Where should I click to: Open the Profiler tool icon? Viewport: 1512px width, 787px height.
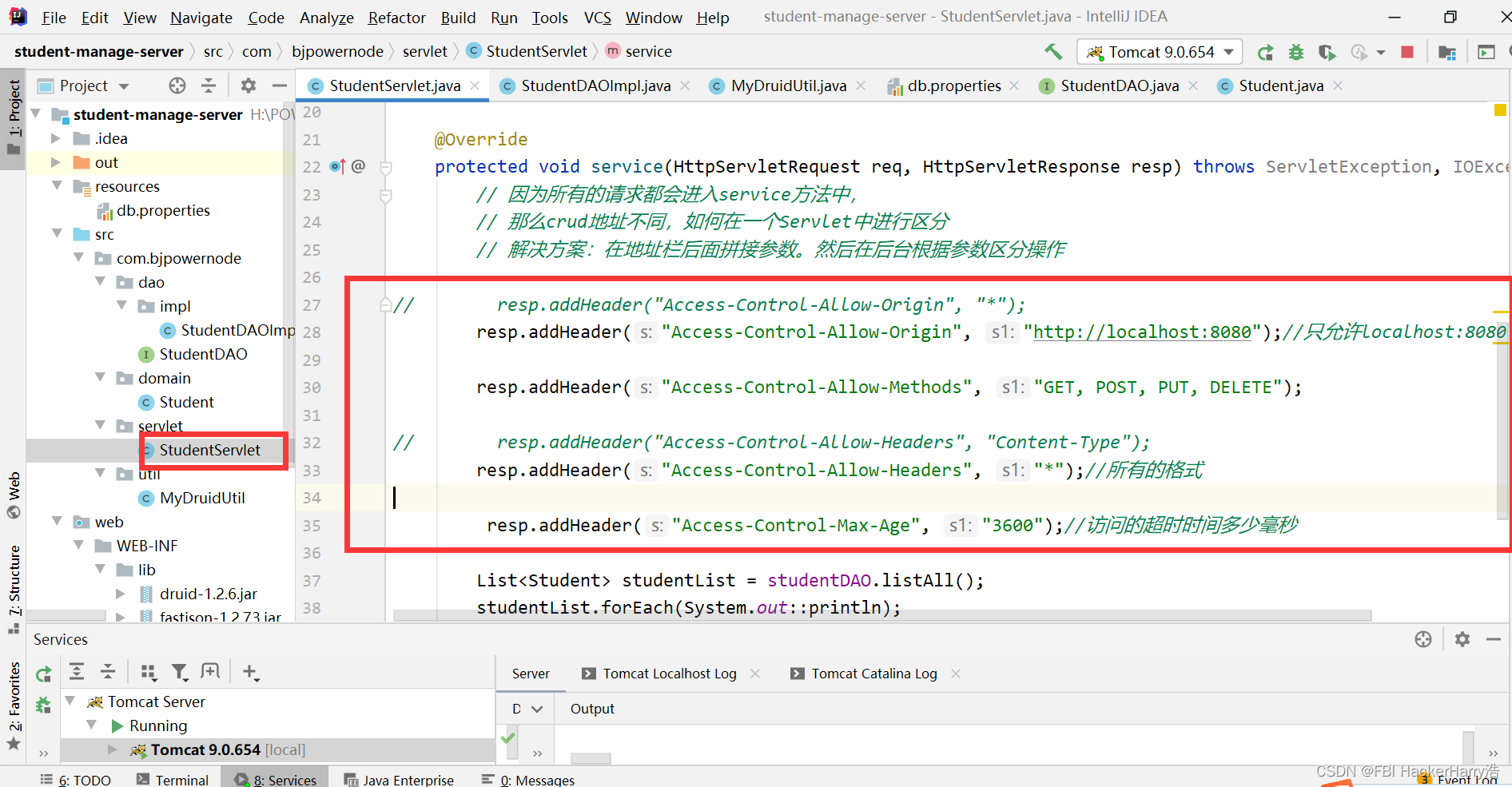[x=1359, y=52]
